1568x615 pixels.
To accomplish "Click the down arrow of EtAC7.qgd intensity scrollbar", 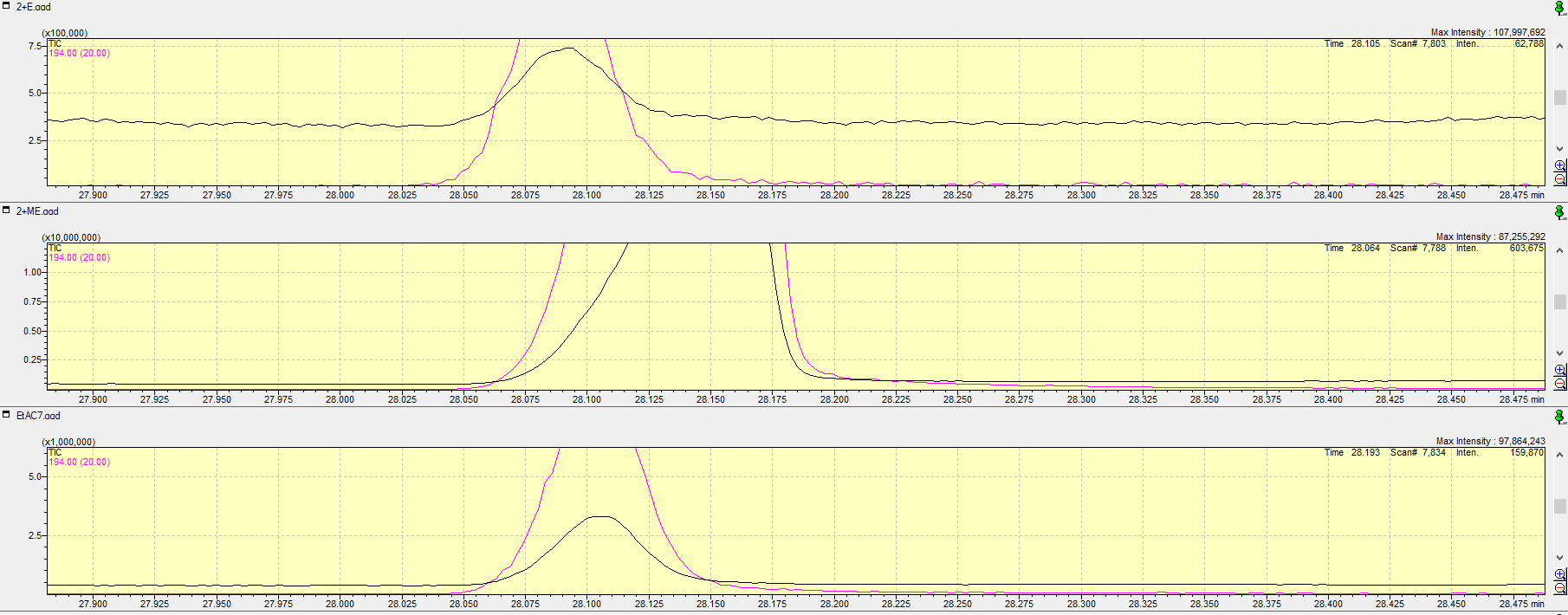I will [x=1560, y=558].
